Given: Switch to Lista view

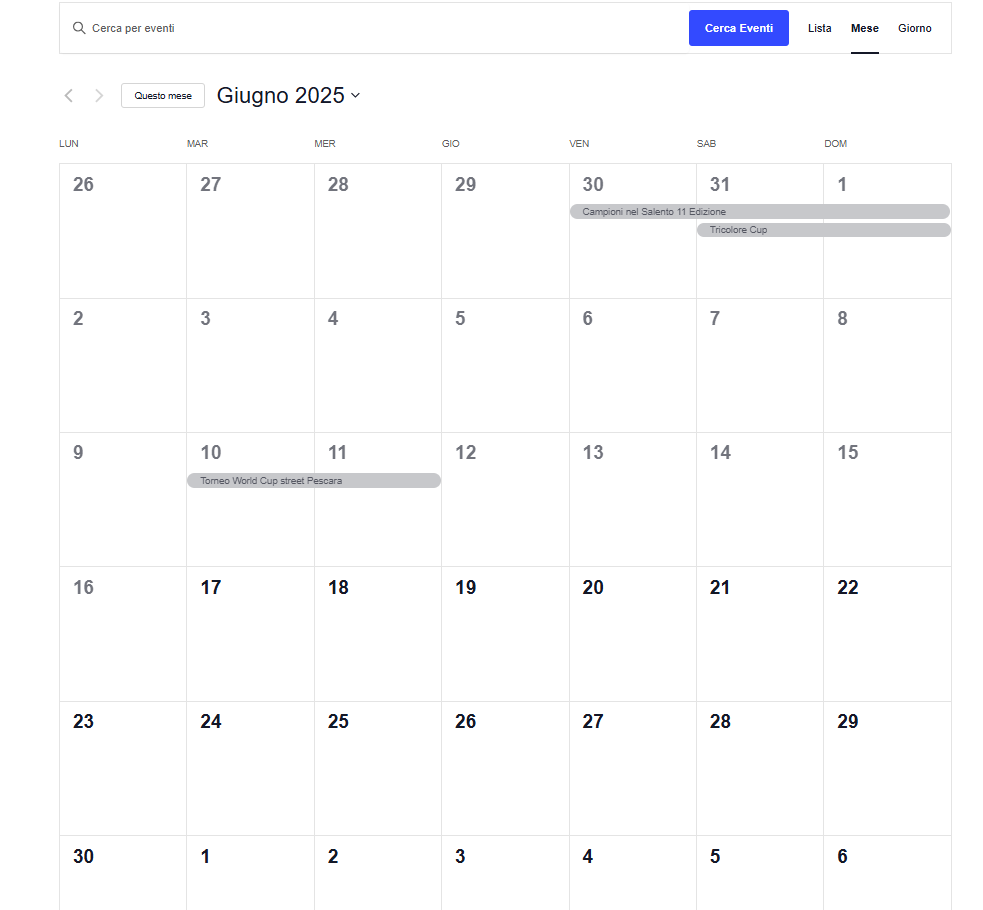Looking at the screenshot, I should (819, 28).
